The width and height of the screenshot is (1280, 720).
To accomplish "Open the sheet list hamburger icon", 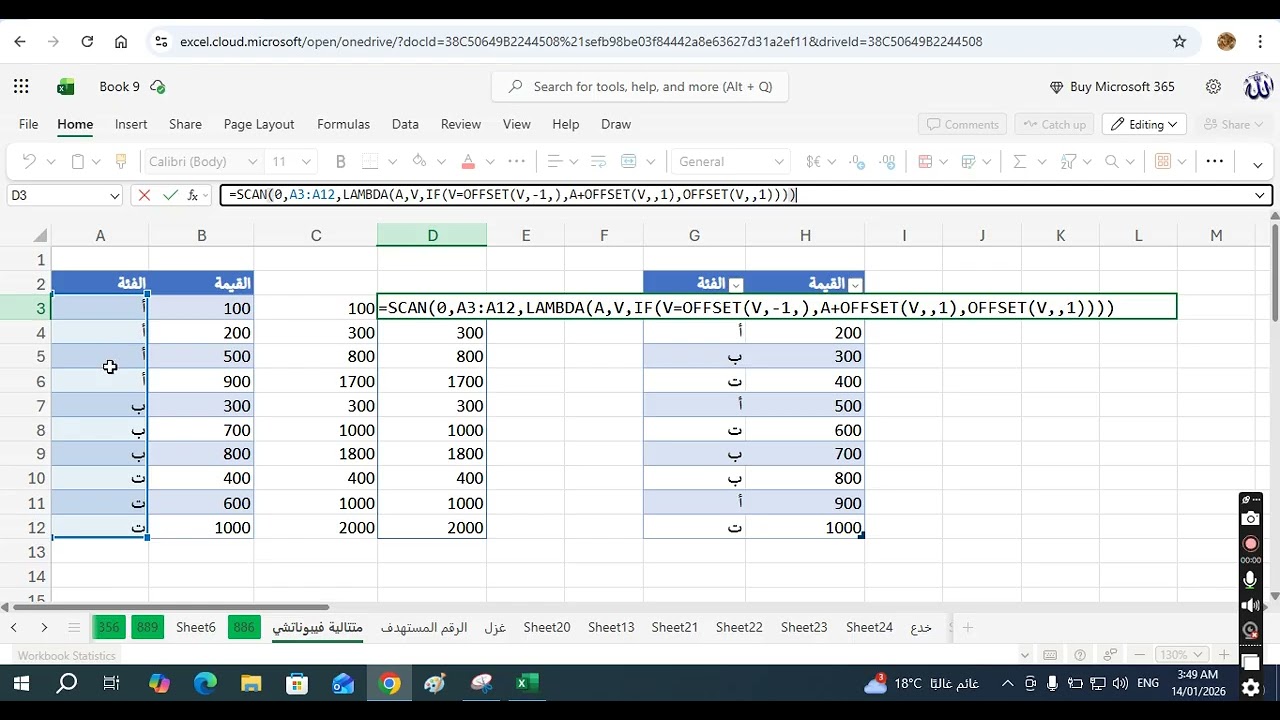I will tap(73, 627).
